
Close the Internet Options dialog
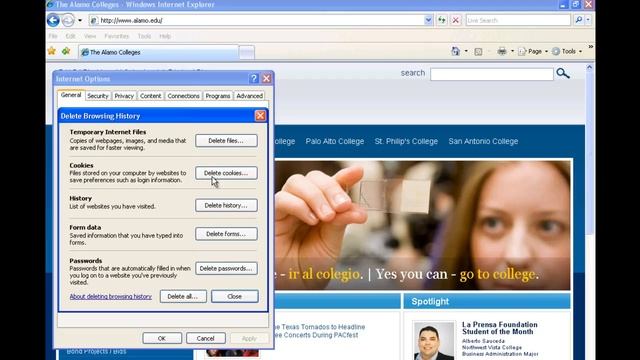[266, 78]
